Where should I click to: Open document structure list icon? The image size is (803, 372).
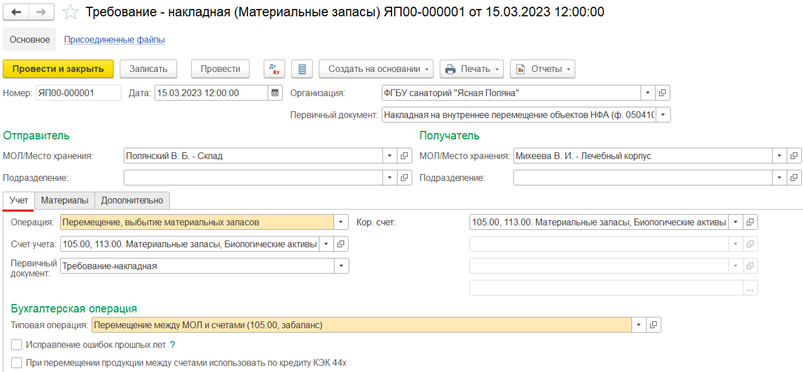(x=302, y=69)
